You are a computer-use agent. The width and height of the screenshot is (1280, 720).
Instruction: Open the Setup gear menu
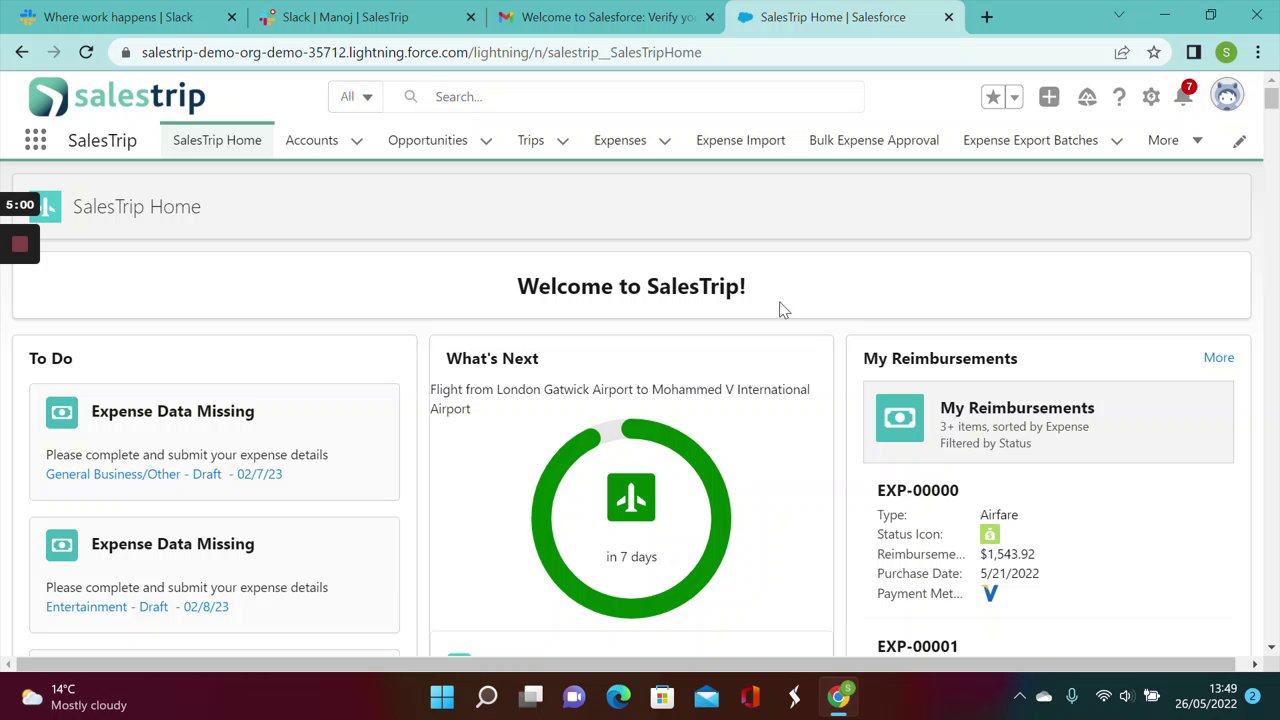[1151, 97]
